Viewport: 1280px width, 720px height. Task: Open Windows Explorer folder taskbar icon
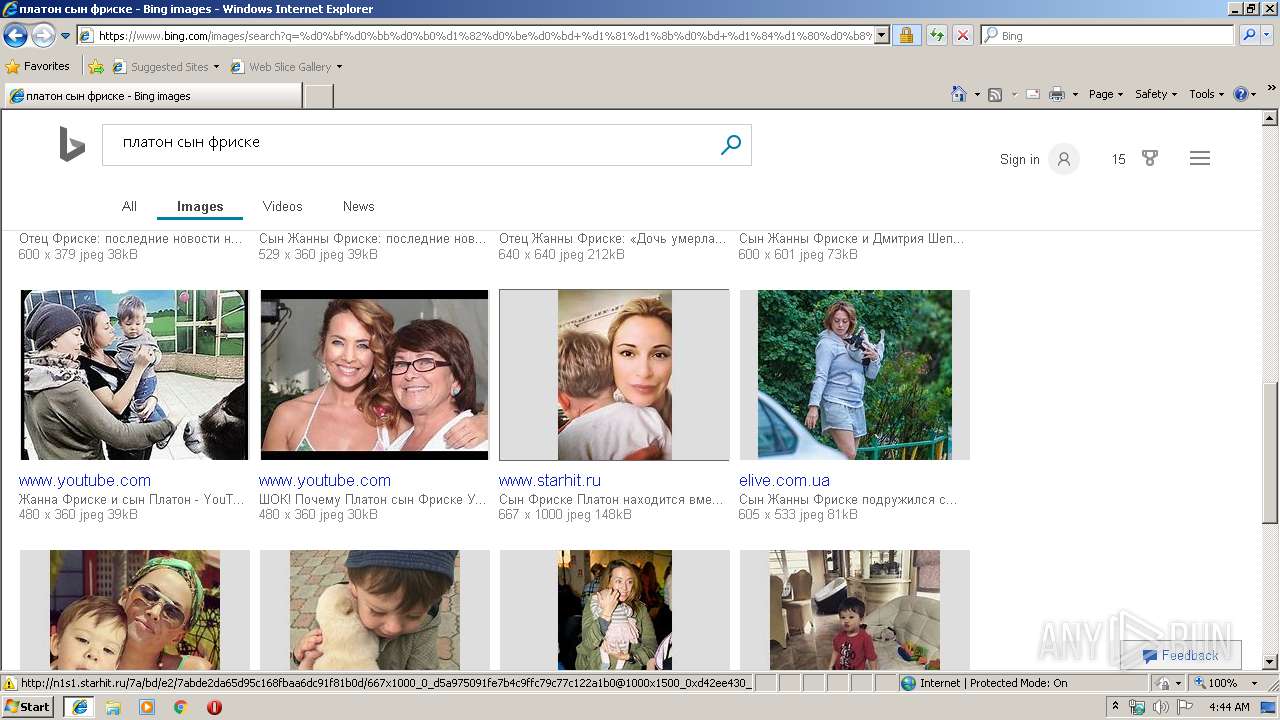point(114,706)
